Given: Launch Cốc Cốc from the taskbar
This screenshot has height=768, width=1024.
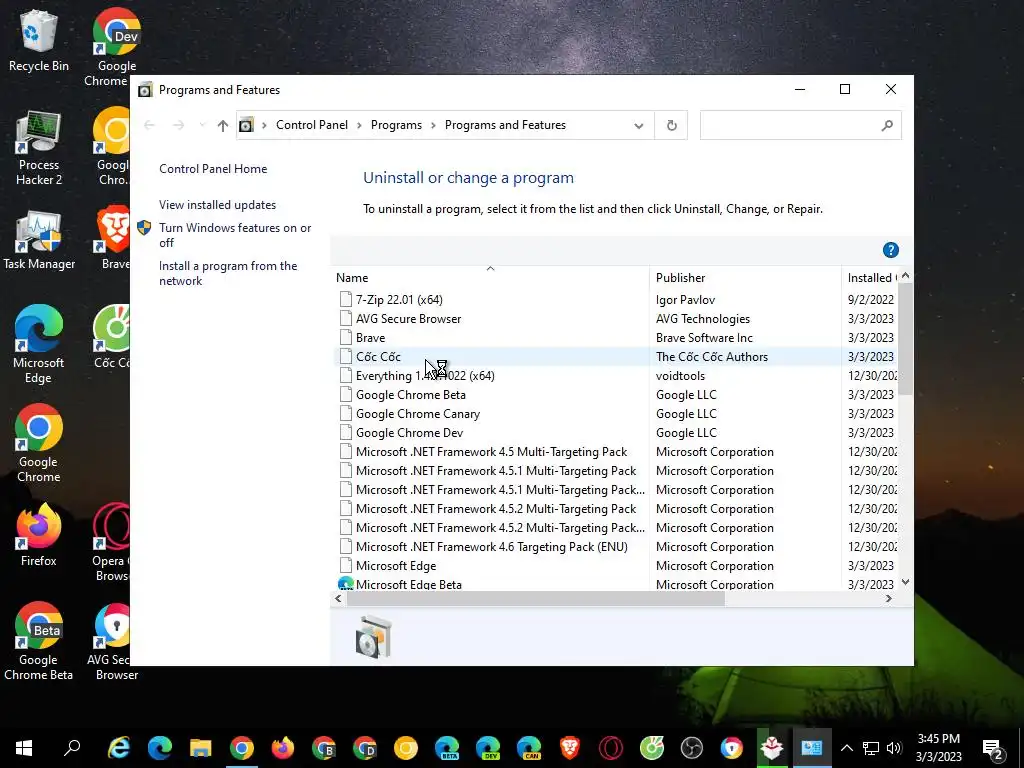Looking at the screenshot, I should pyautogui.click(x=652, y=748).
